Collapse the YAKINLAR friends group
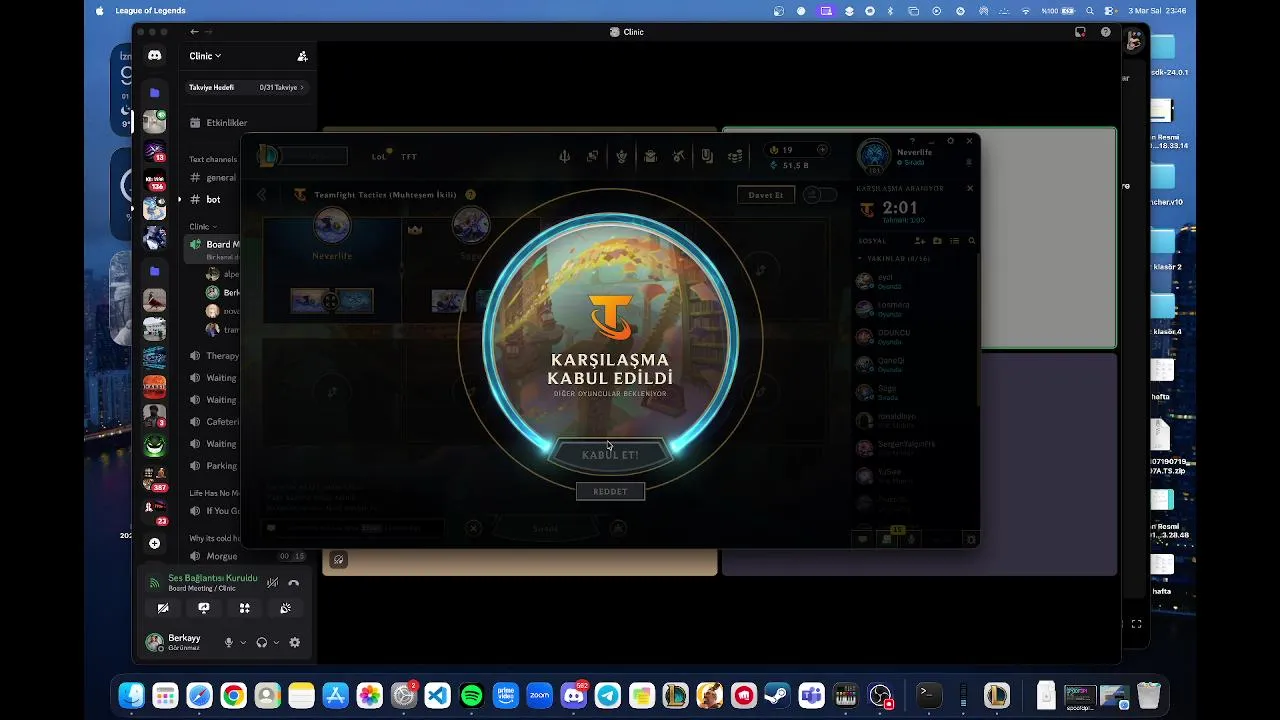The width and height of the screenshot is (1280, 720). click(x=896, y=258)
